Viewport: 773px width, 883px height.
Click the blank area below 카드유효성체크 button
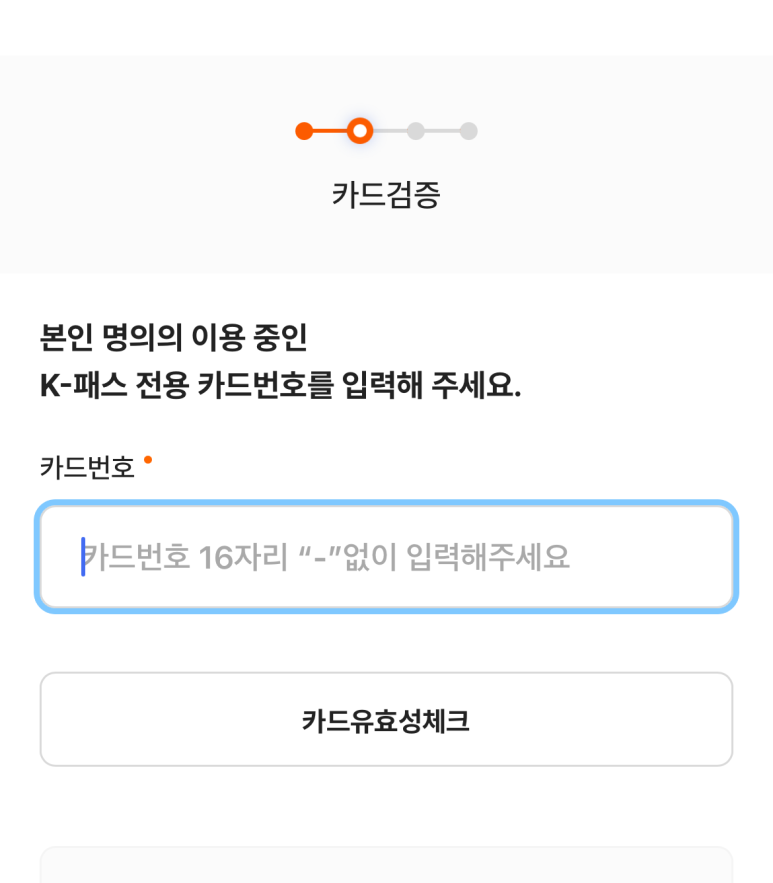[x=386, y=806]
